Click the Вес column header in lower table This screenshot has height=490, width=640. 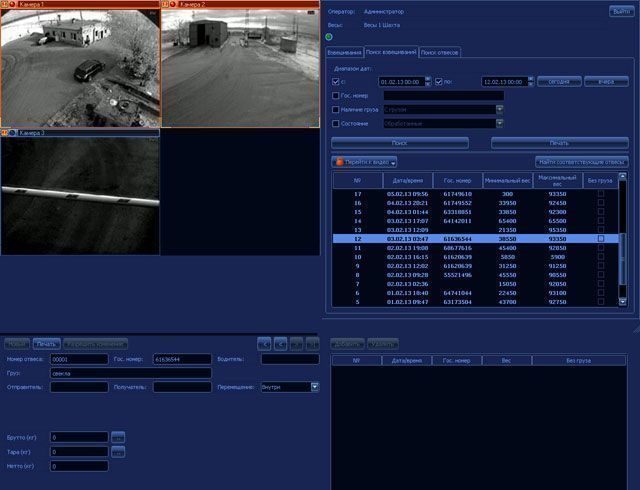click(507, 361)
